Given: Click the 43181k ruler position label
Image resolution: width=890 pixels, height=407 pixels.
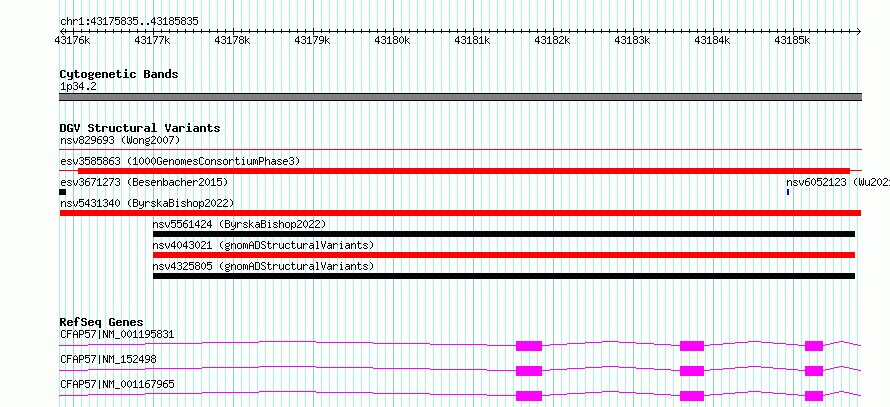Looking at the screenshot, I should click(x=472, y=40).
